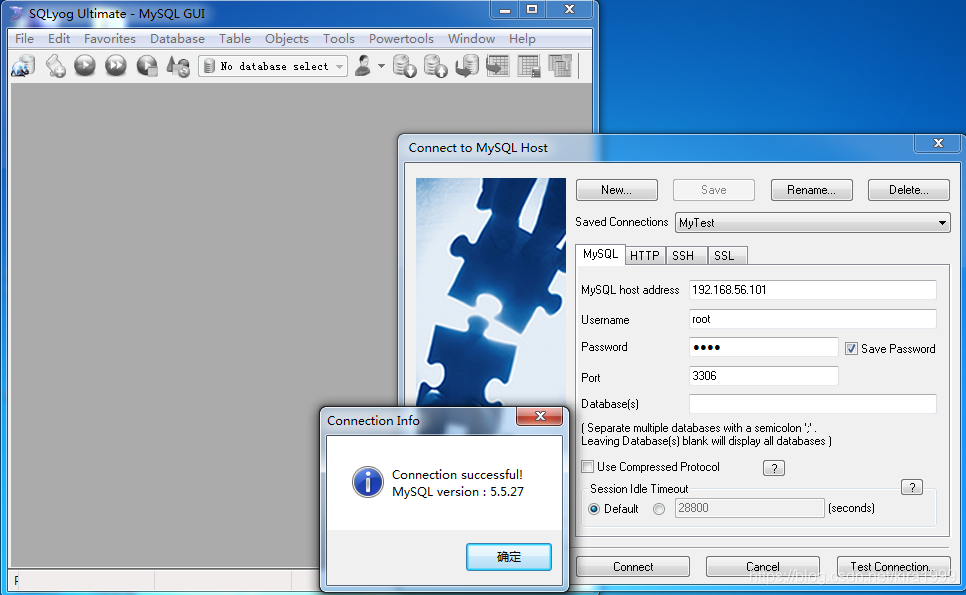966x595 pixels.
Task: Click the refresh object browser icon
Action: point(179,66)
